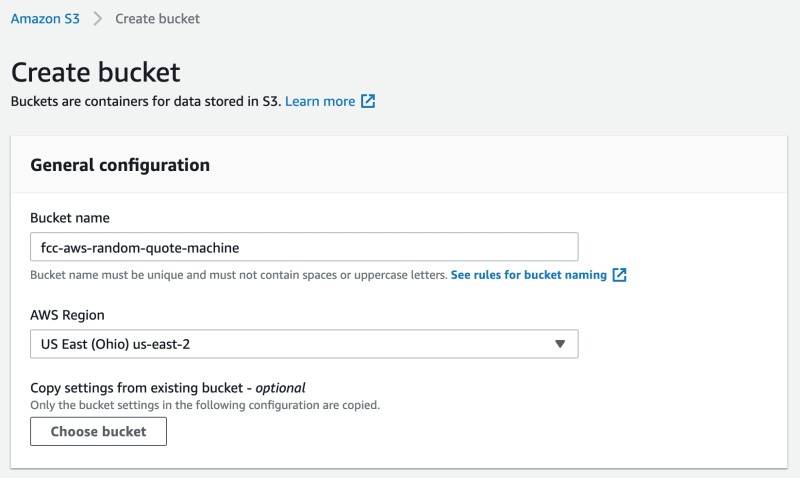Image resolution: width=800 pixels, height=478 pixels.
Task: Click the Bucket name label
Action: tap(70, 218)
